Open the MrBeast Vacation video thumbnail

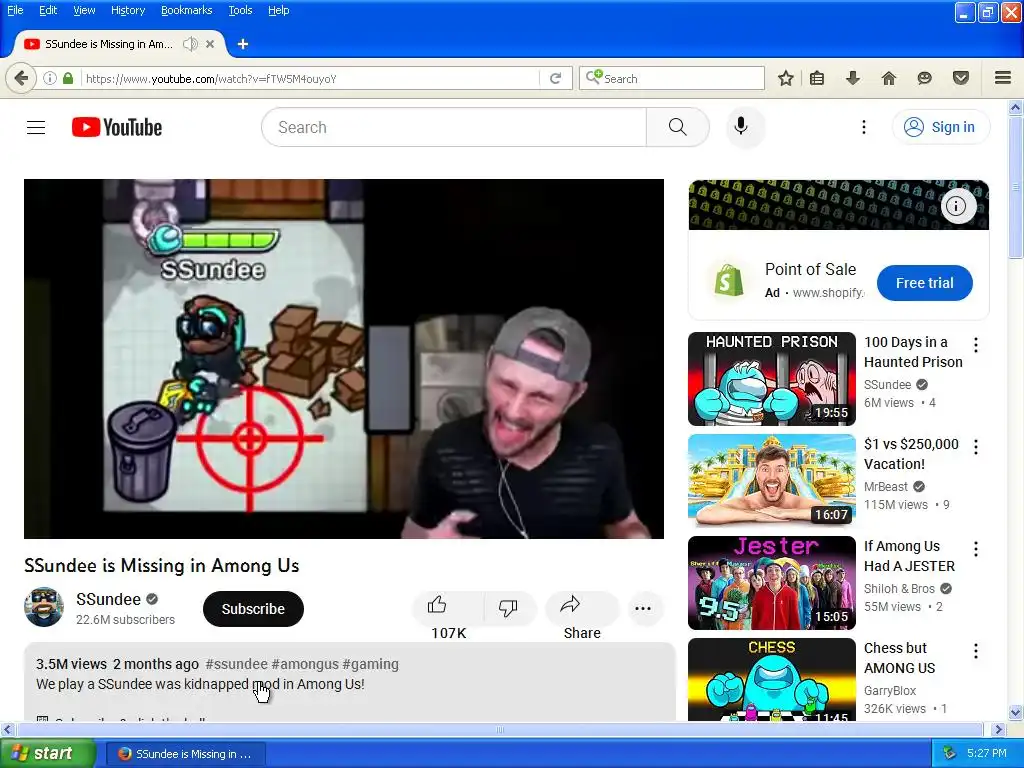coord(772,481)
